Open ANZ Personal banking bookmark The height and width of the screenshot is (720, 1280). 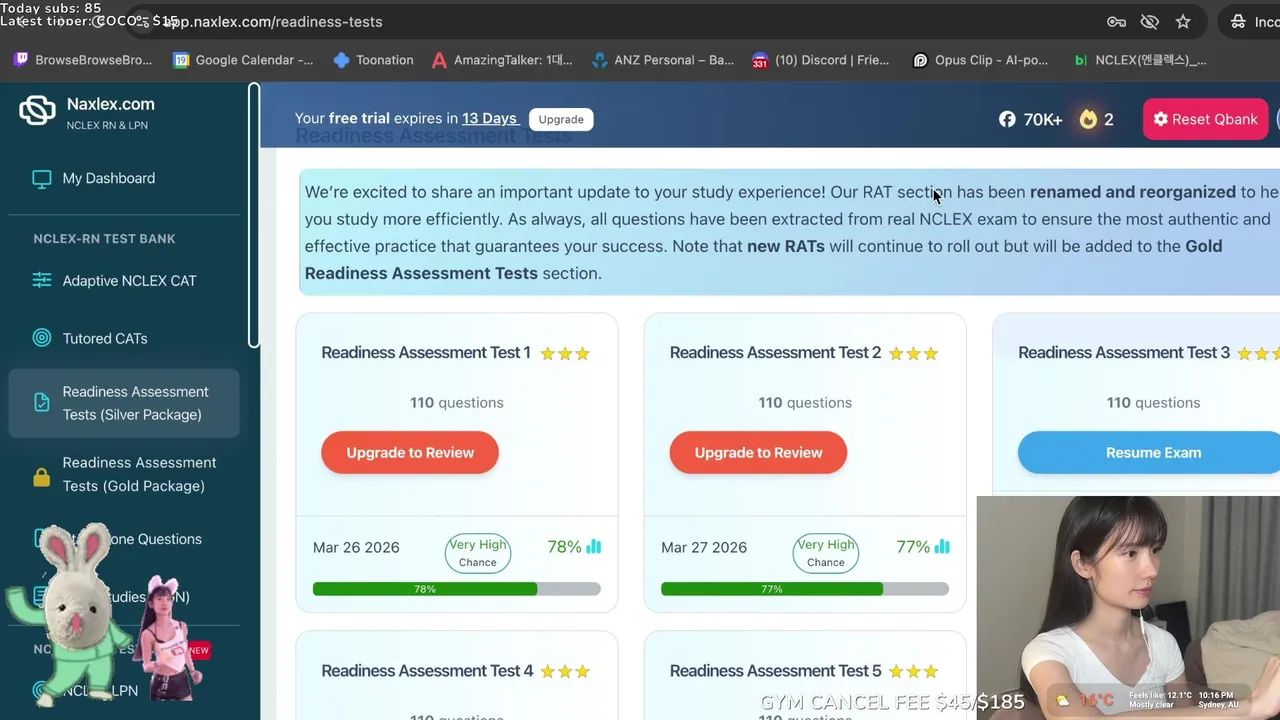point(663,60)
